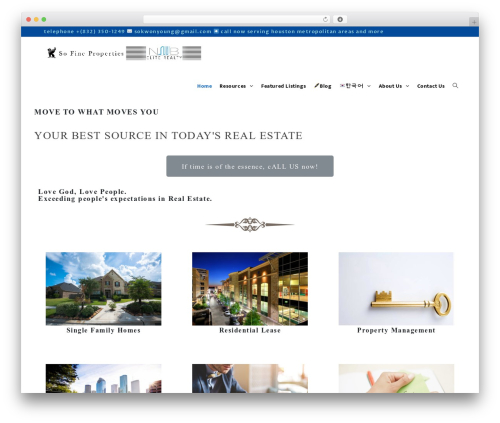The image size is (500, 423).
Task: Open the city skyline thumbnail image
Action: point(103,378)
